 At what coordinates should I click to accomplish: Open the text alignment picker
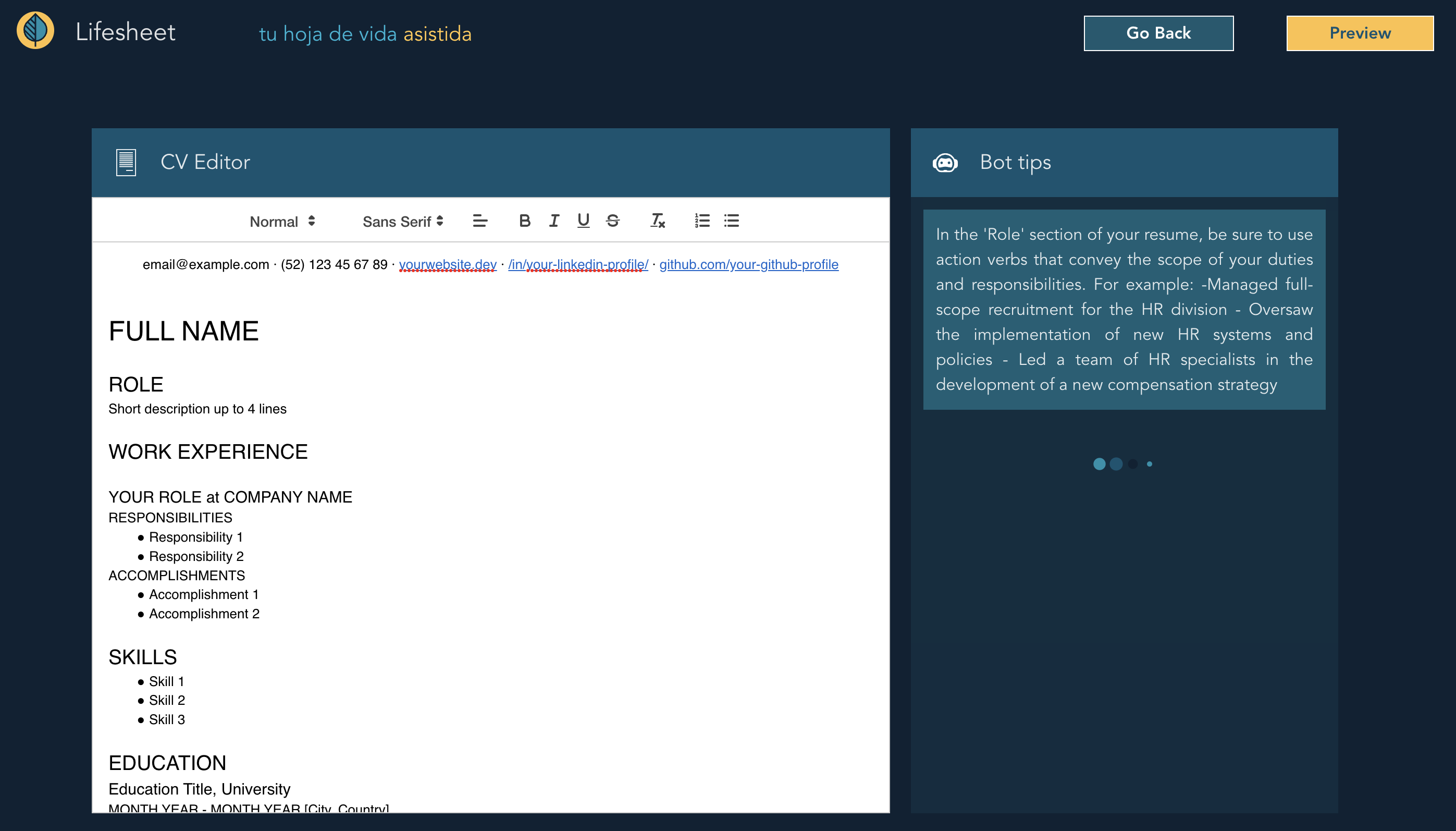click(480, 221)
